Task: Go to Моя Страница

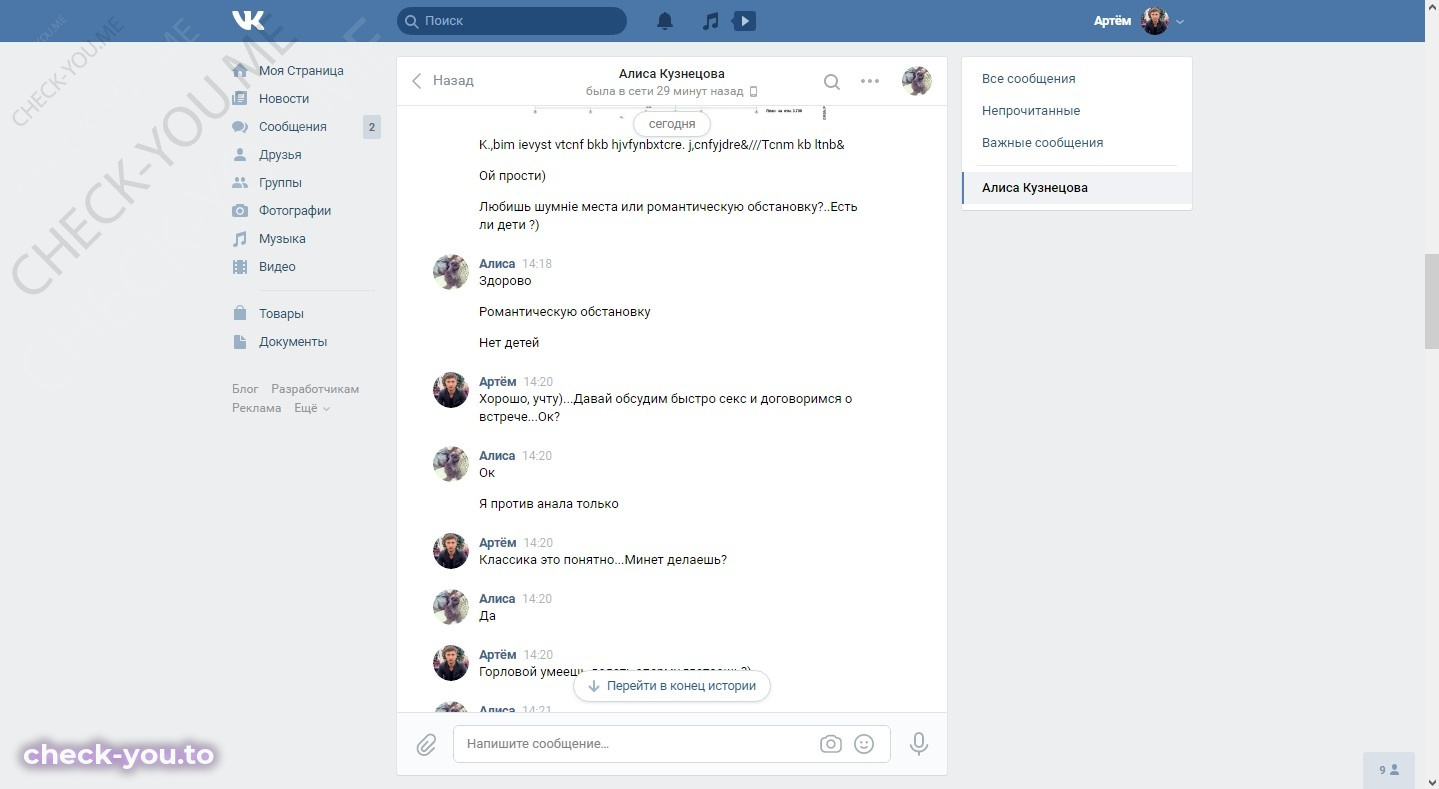Action: [301, 71]
